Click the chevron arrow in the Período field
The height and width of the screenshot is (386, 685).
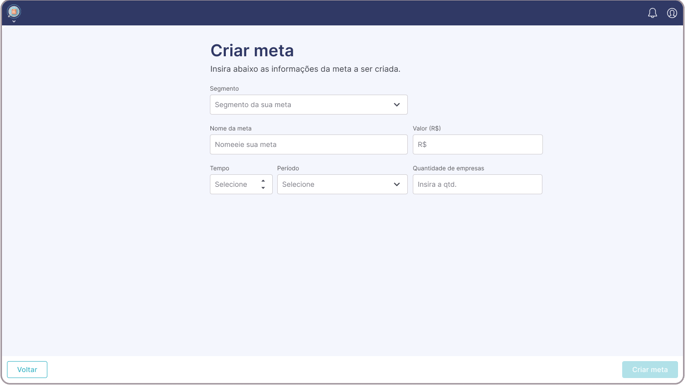pos(397,184)
